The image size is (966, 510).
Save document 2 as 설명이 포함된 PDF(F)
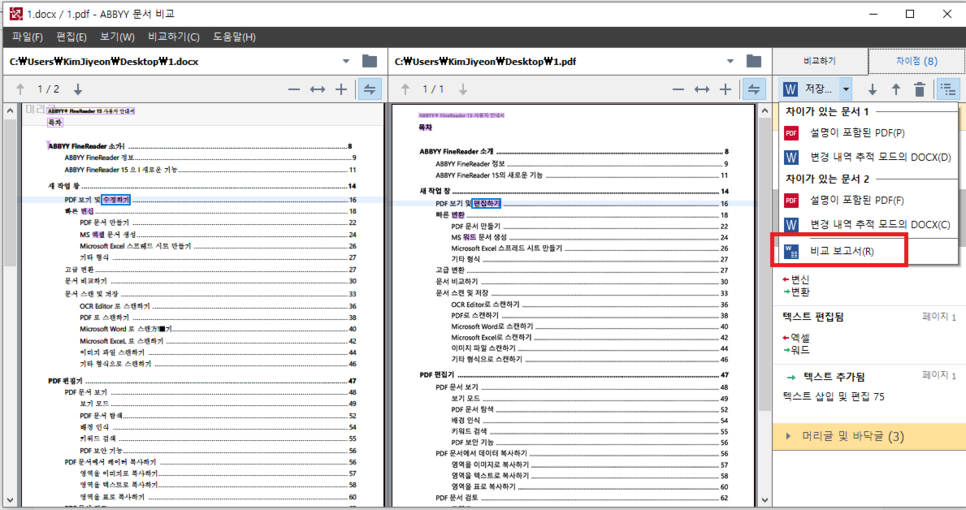click(x=868, y=200)
